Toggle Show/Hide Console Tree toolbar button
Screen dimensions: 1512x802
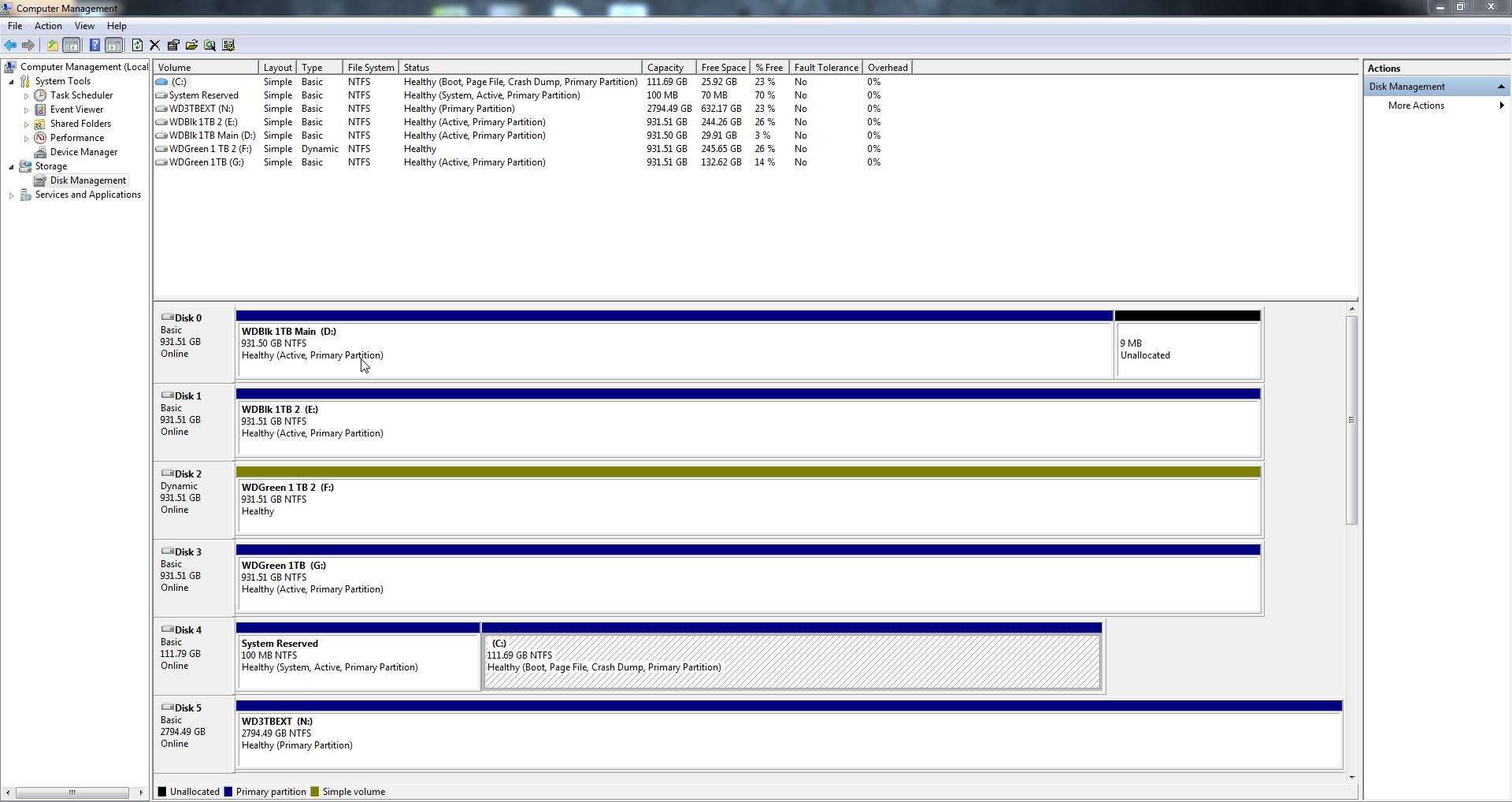71,45
